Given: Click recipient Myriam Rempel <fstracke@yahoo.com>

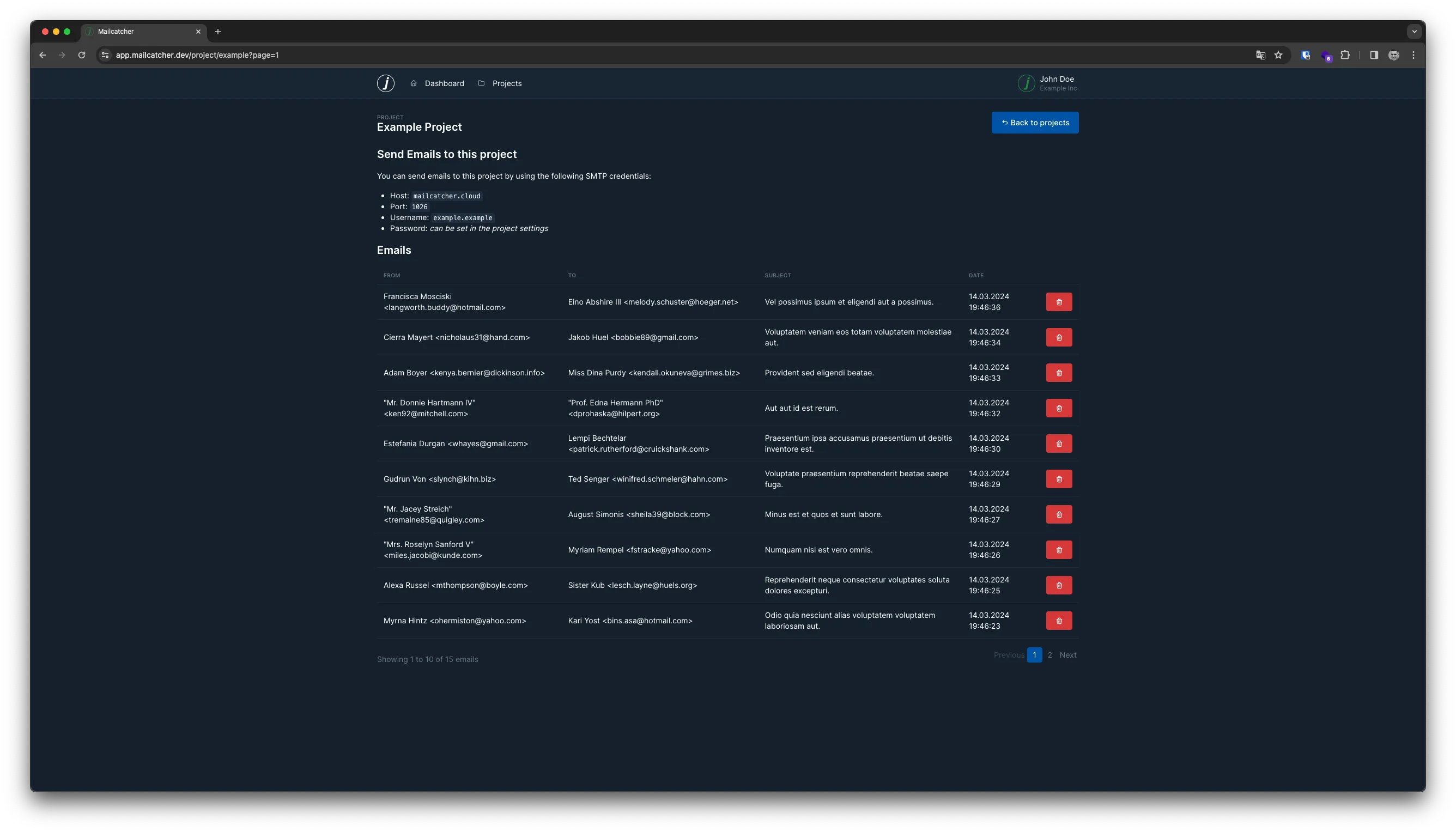Looking at the screenshot, I should [x=639, y=550].
